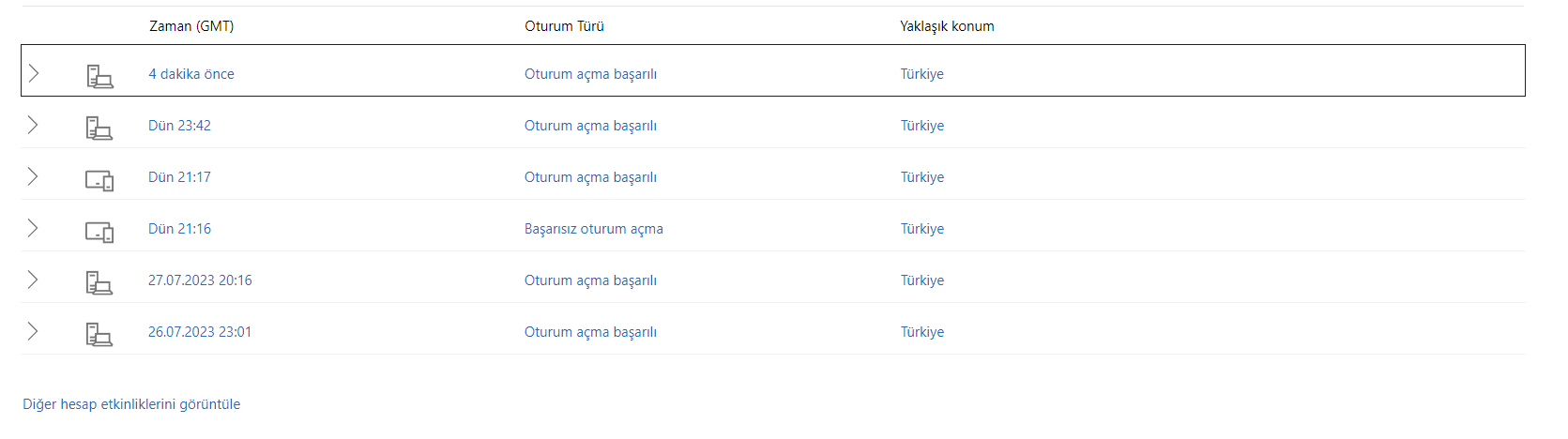Click Türkiye location in 26.07.2023 row

922,332
